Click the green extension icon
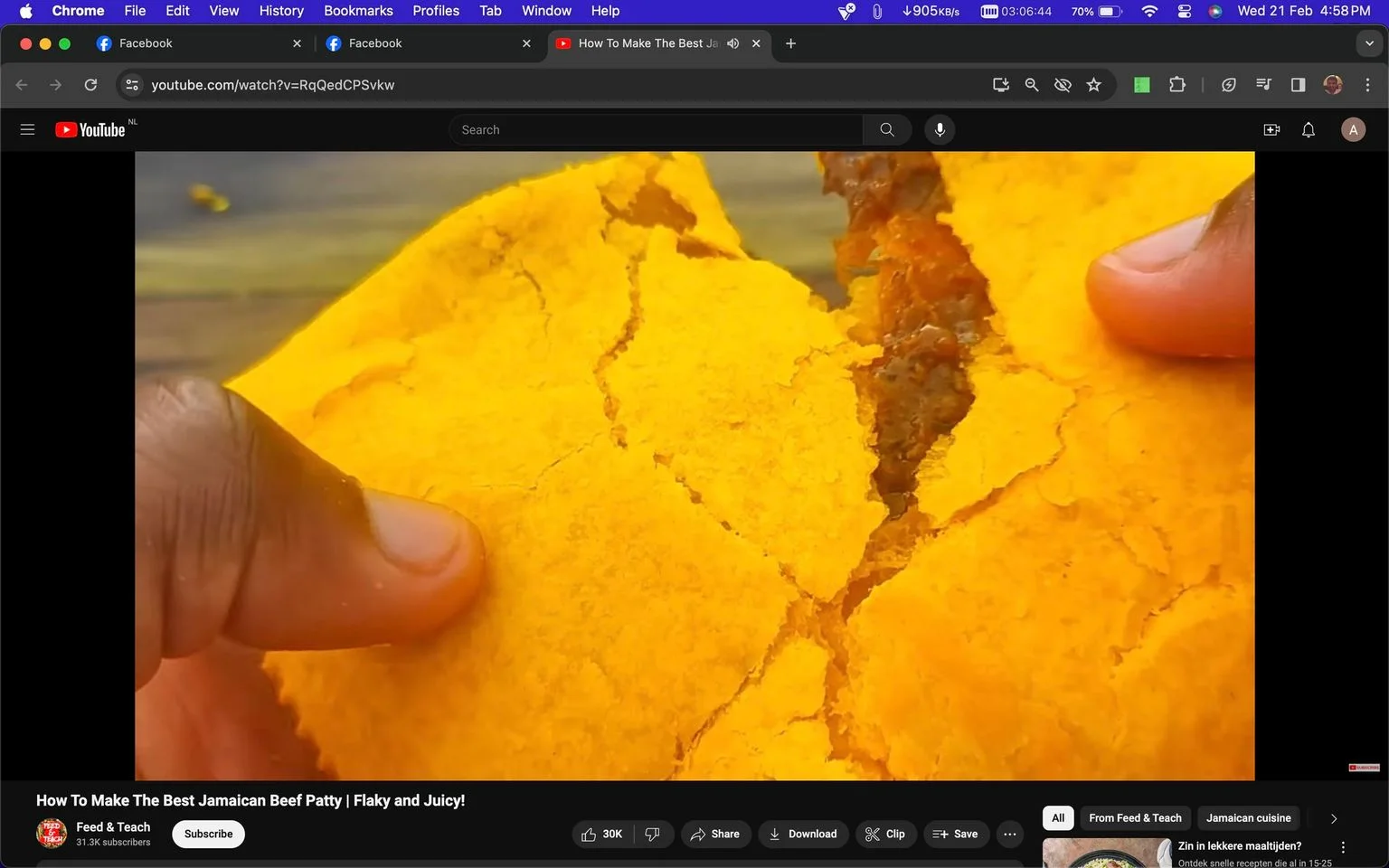 (x=1142, y=84)
